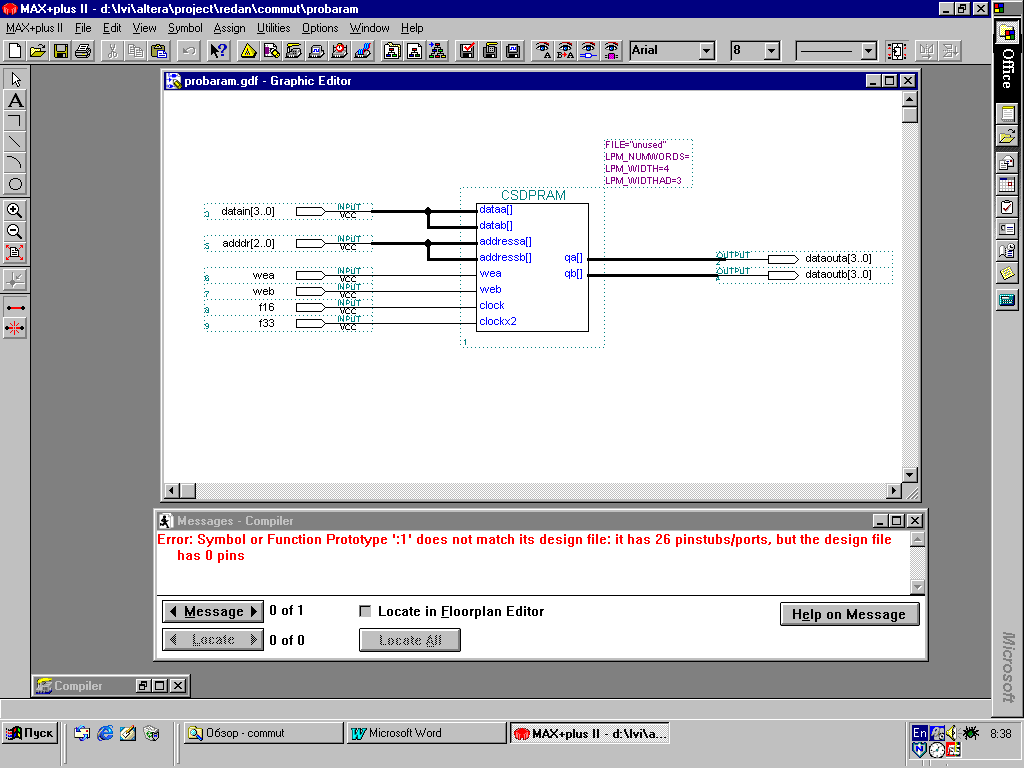This screenshot has height=768, width=1024.
Task: Open the Programmer toolbar icon
Action: point(362,51)
